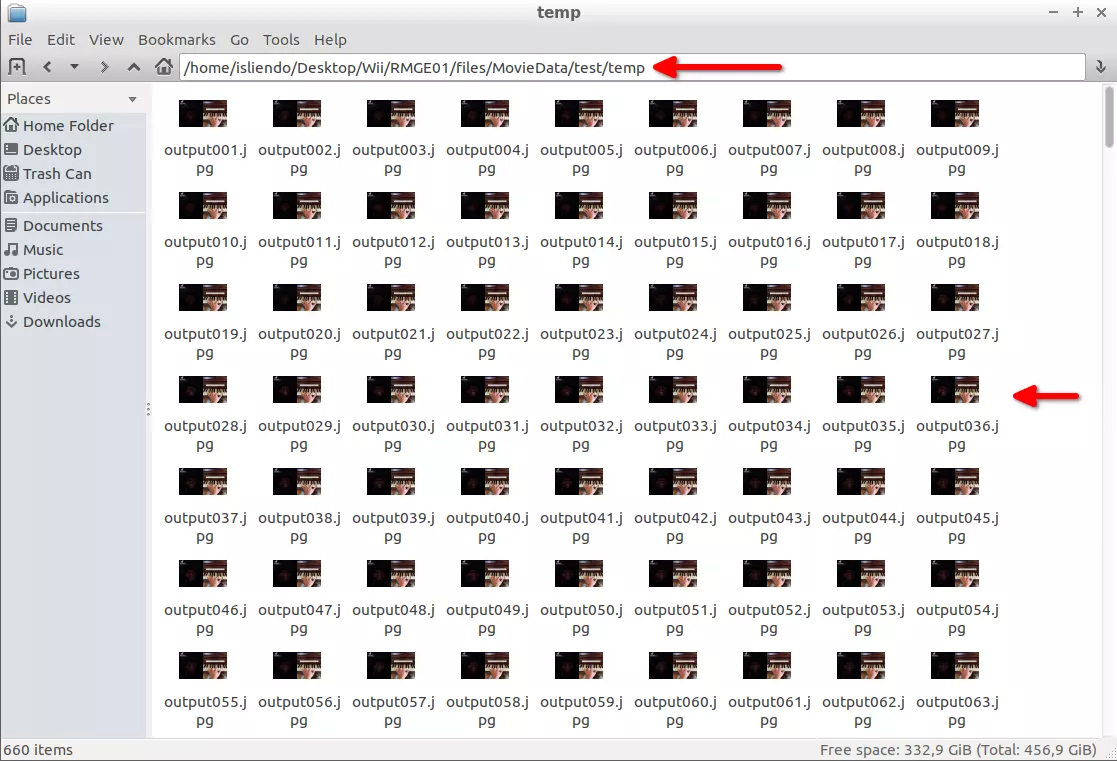1117x761 pixels.
Task: Select output036.jpg thumbnail
Action: click(x=955, y=389)
